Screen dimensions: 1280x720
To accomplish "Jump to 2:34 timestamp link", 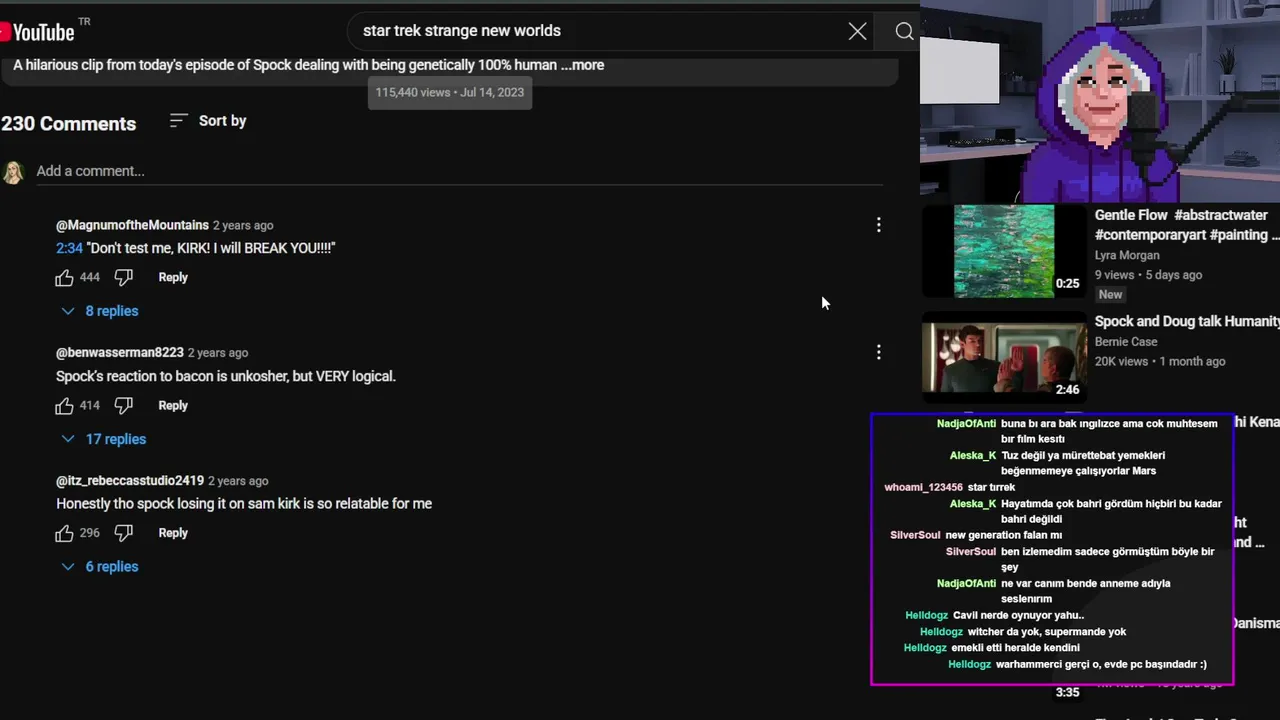I will click(69, 248).
